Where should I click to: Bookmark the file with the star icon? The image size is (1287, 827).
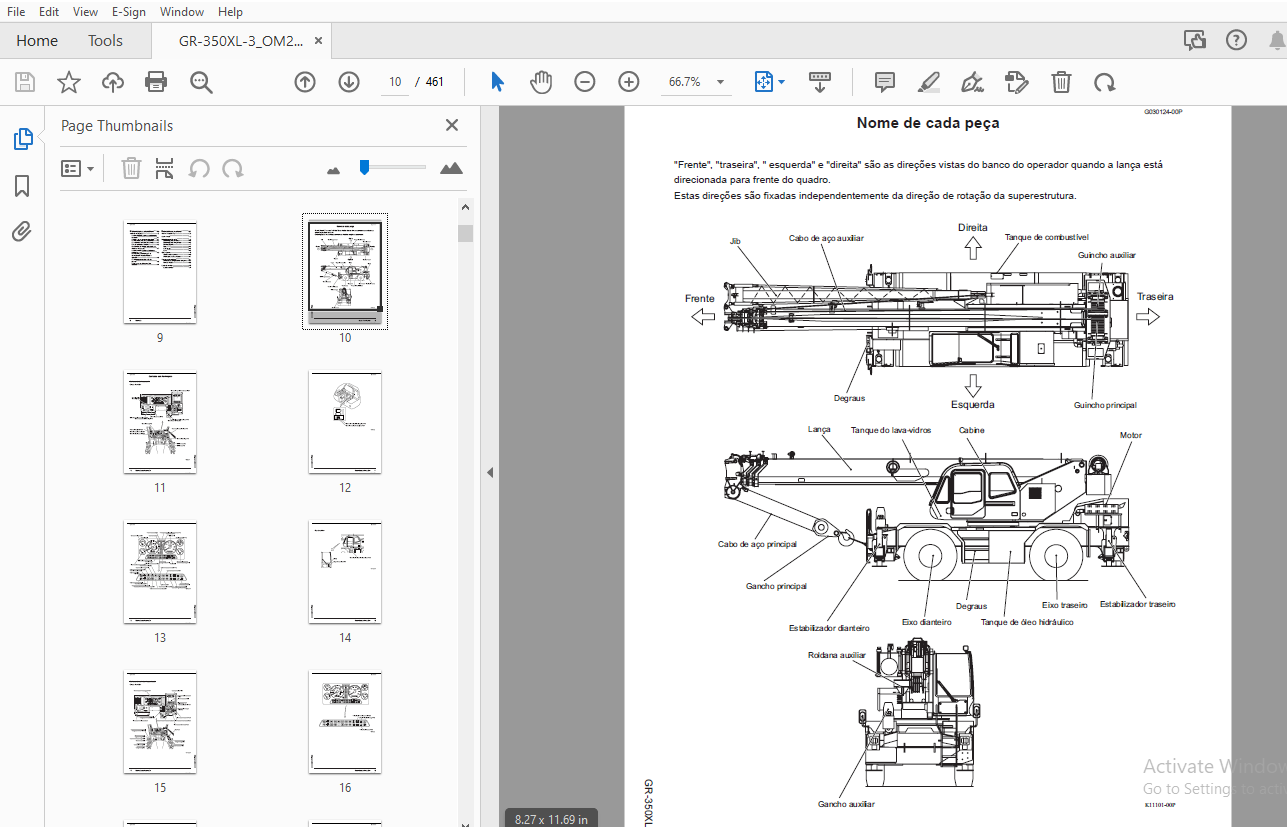[68, 82]
